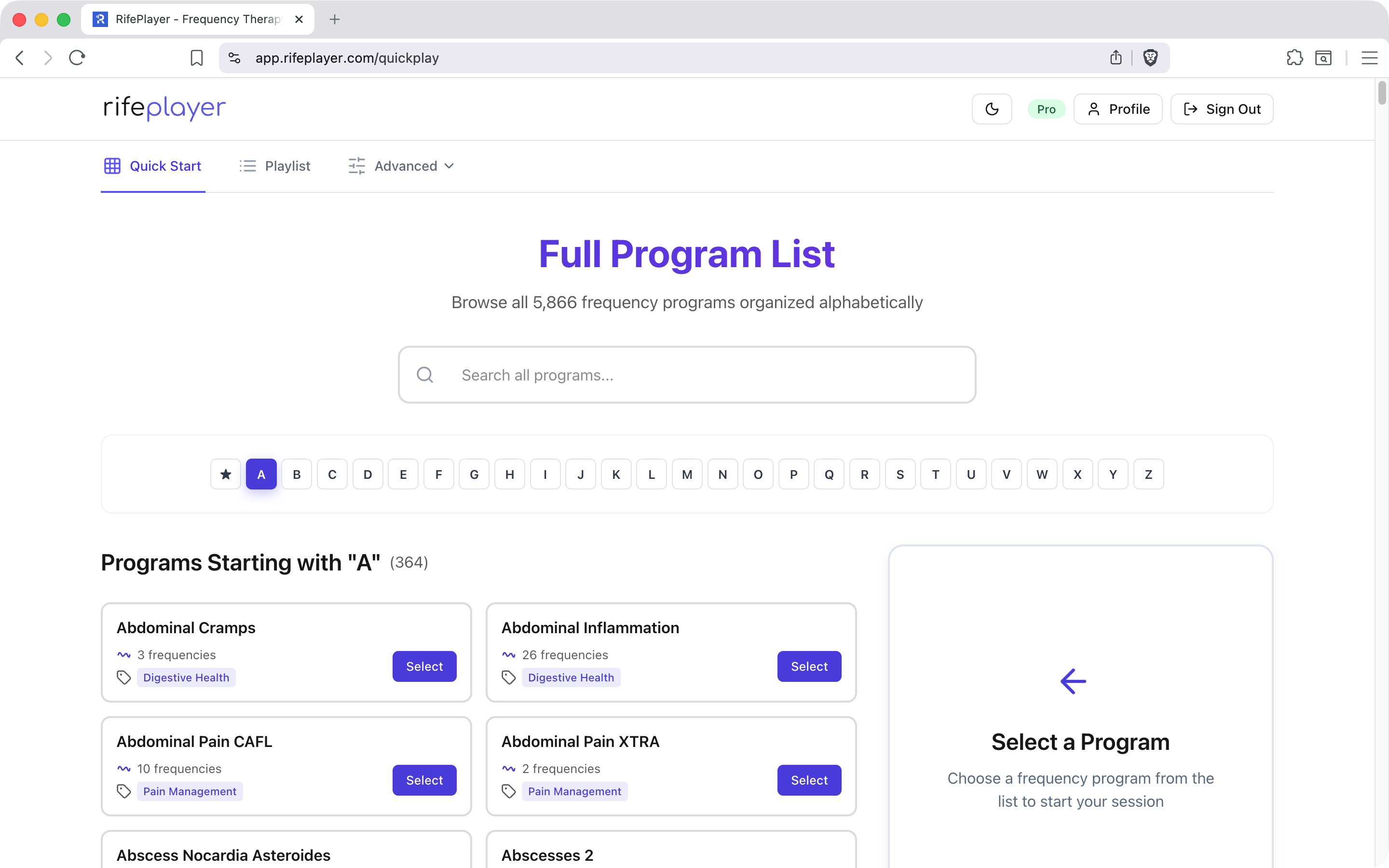Filter programs by letter C
Image resolution: width=1389 pixels, height=868 pixels.
point(332,474)
